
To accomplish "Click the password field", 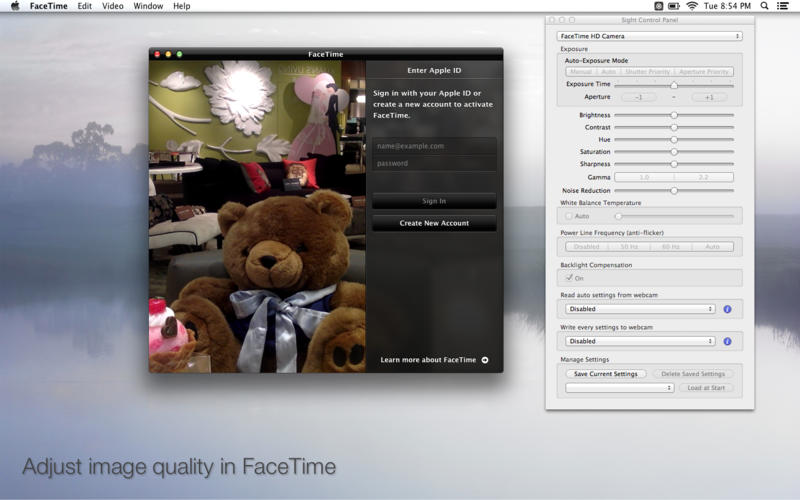I will click(434, 163).
